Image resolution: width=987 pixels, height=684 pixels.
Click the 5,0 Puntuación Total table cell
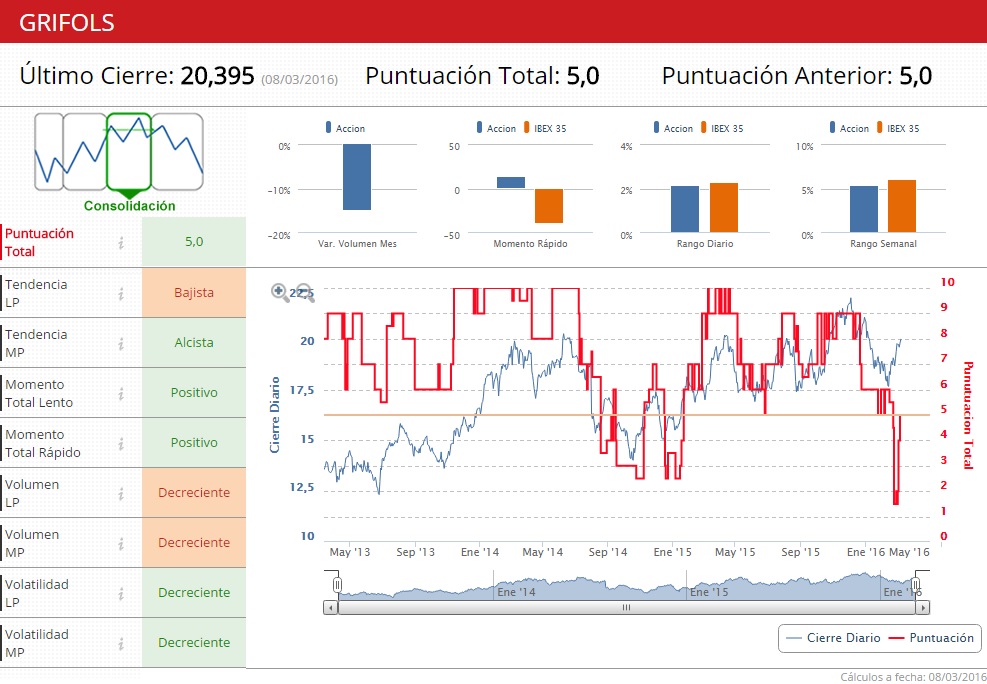tap(194, 242)
